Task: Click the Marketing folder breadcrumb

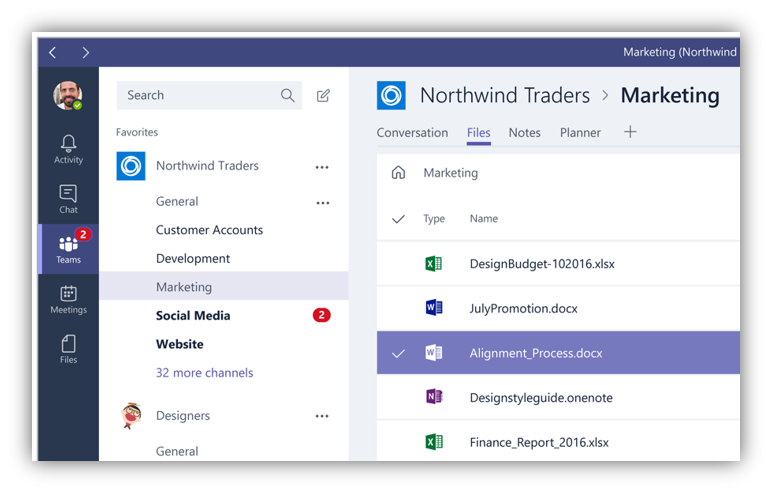Action: tap(451, 173)
